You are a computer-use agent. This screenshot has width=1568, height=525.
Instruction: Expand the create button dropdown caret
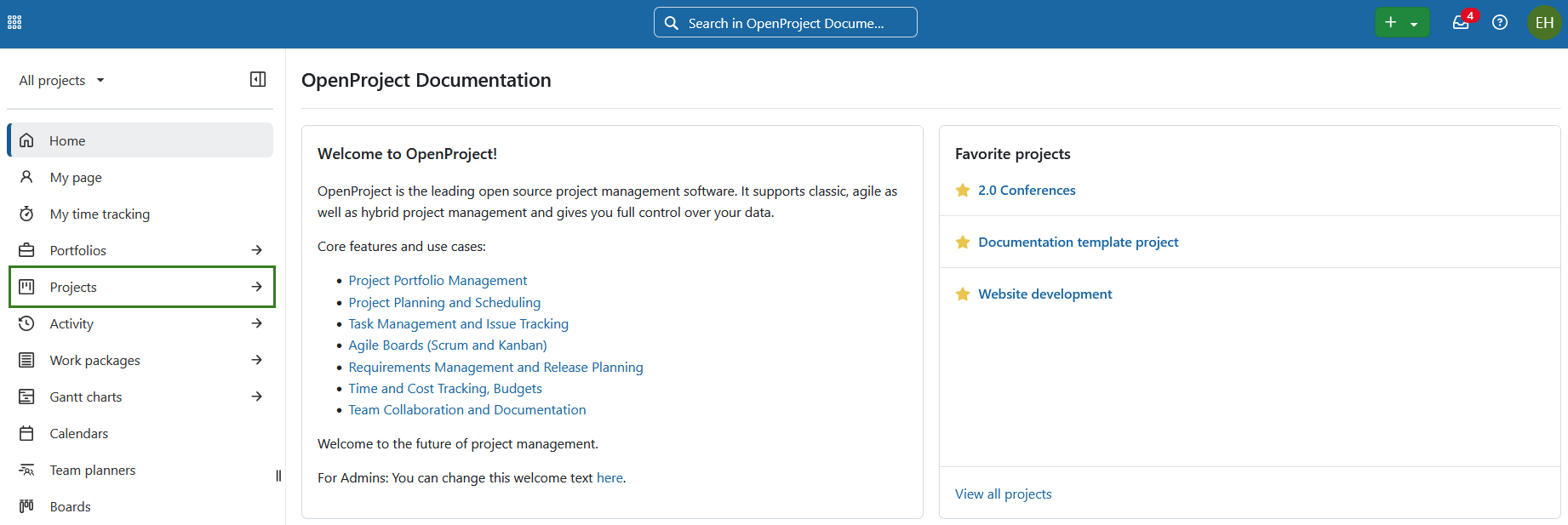click(x=1414, y=24)
